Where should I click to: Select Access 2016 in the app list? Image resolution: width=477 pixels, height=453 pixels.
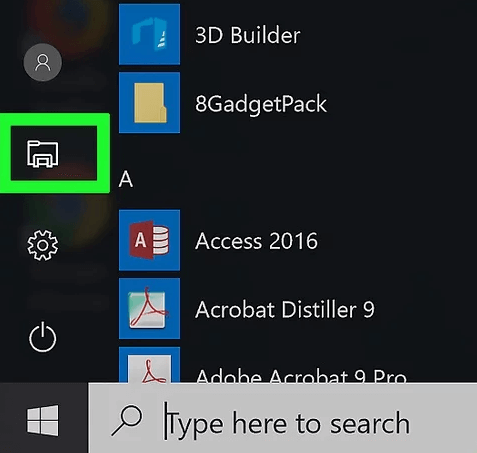tap(256, 241)
